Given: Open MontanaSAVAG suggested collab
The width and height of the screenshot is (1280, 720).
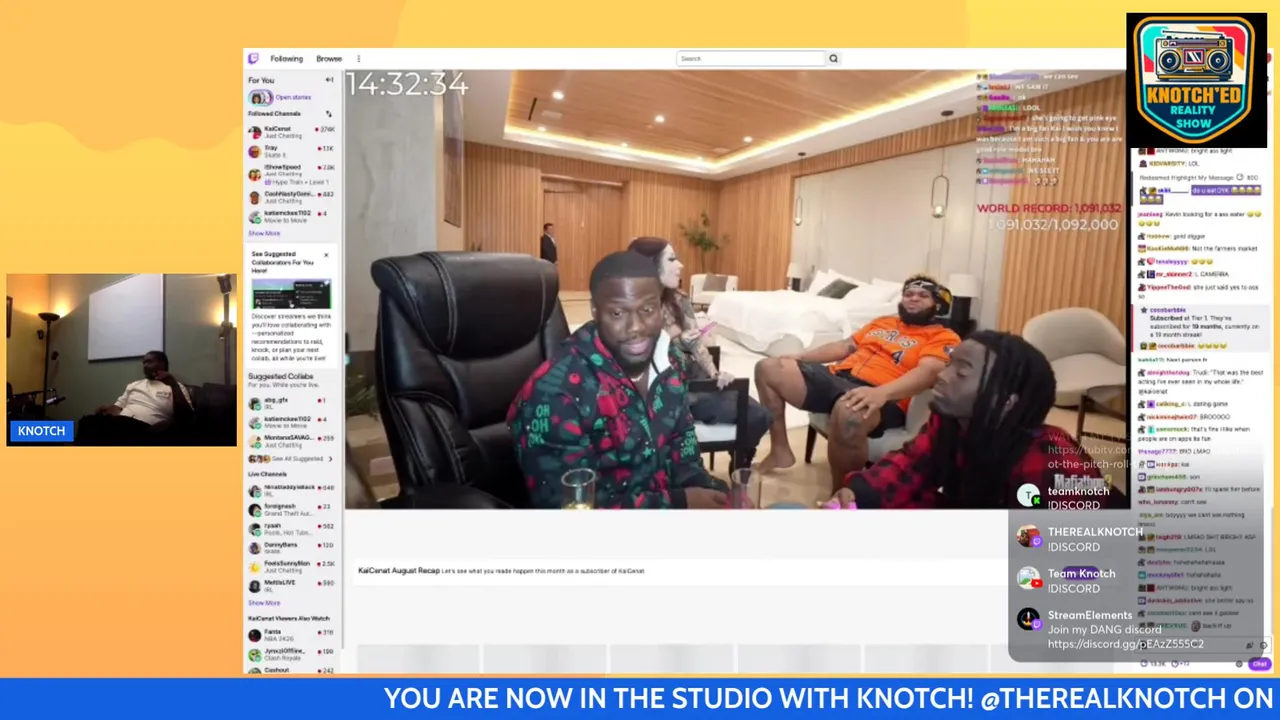Looking at the screenshot, I should (291, 440).
